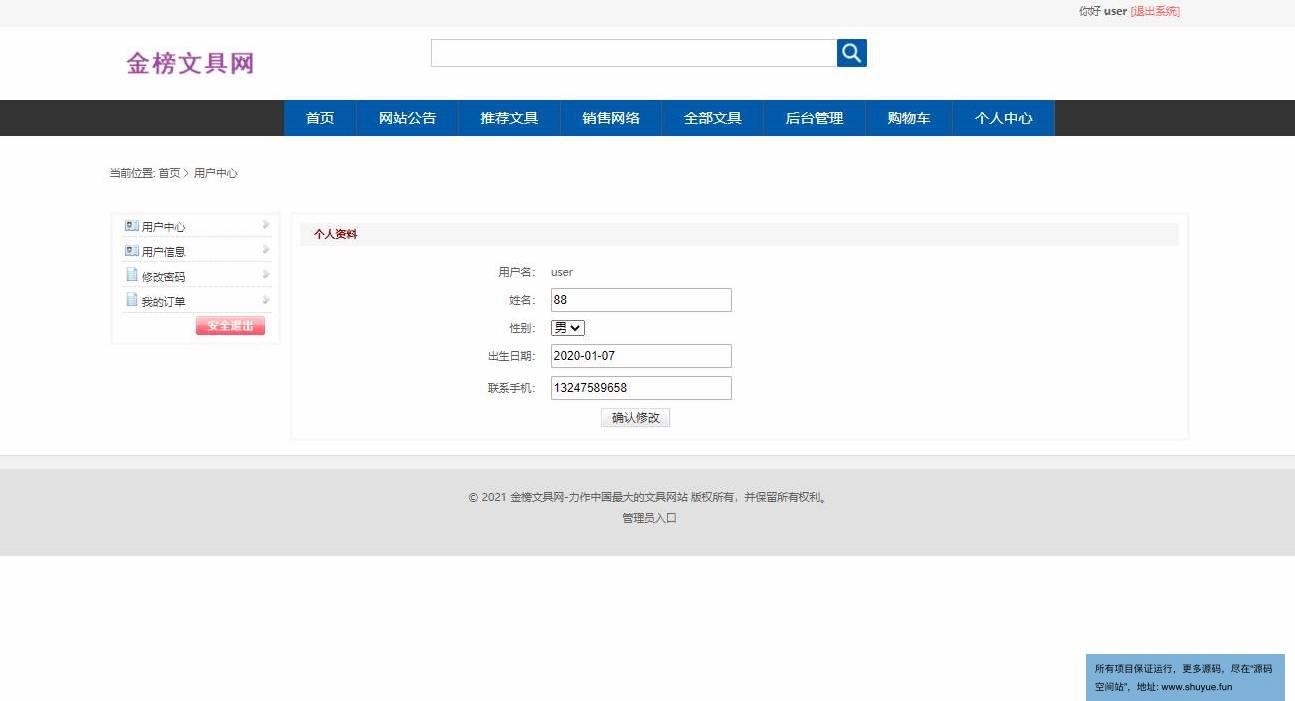This screenshot has width=1295, height=701.
Task: Click the 确认修改 submit button
Action: [x=635, y=418]
